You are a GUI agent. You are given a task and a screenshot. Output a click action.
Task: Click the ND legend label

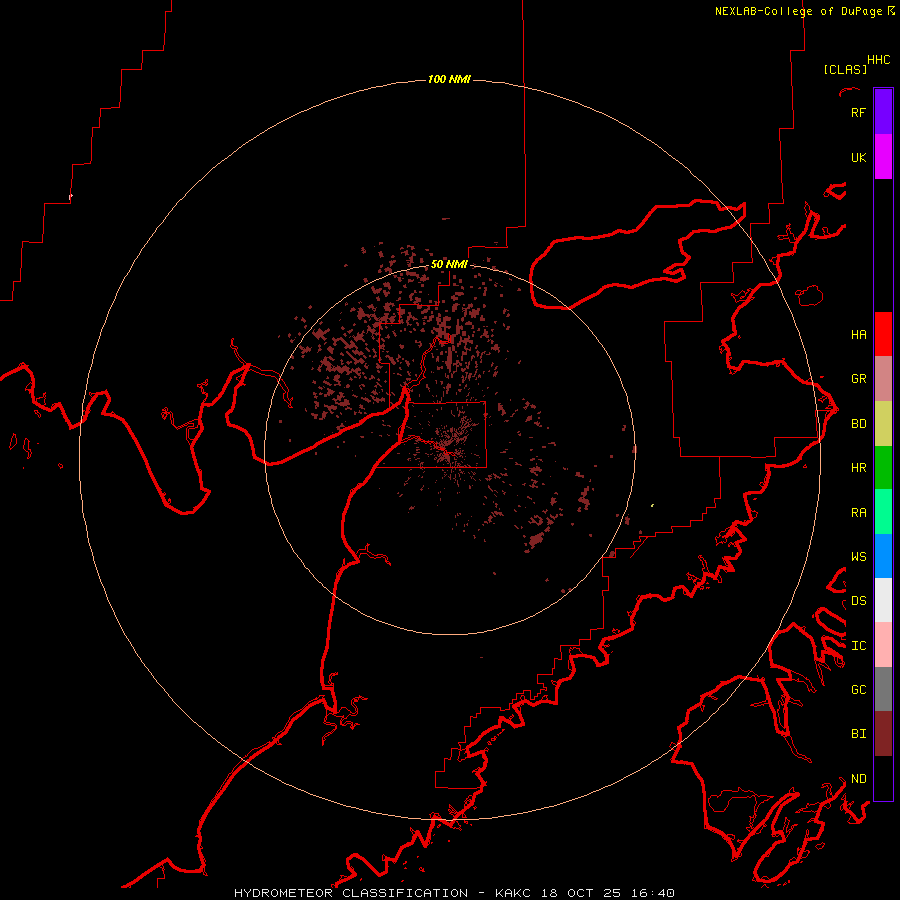[858, 779]
